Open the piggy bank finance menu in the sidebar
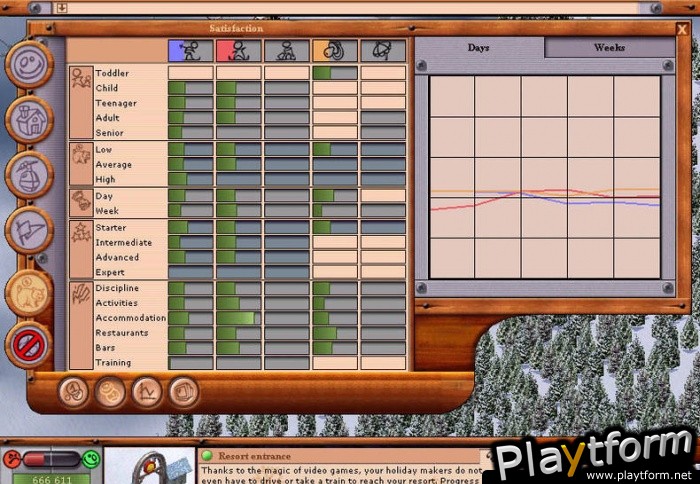 (29, 293)
